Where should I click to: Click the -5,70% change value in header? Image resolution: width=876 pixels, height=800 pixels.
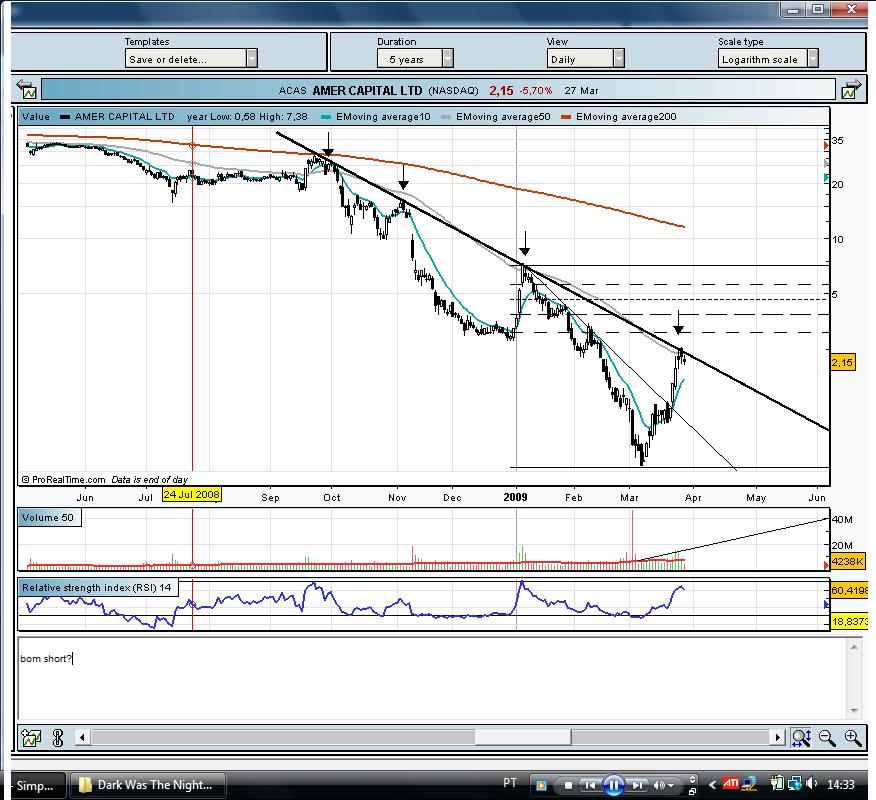click(x=536, y=91)
